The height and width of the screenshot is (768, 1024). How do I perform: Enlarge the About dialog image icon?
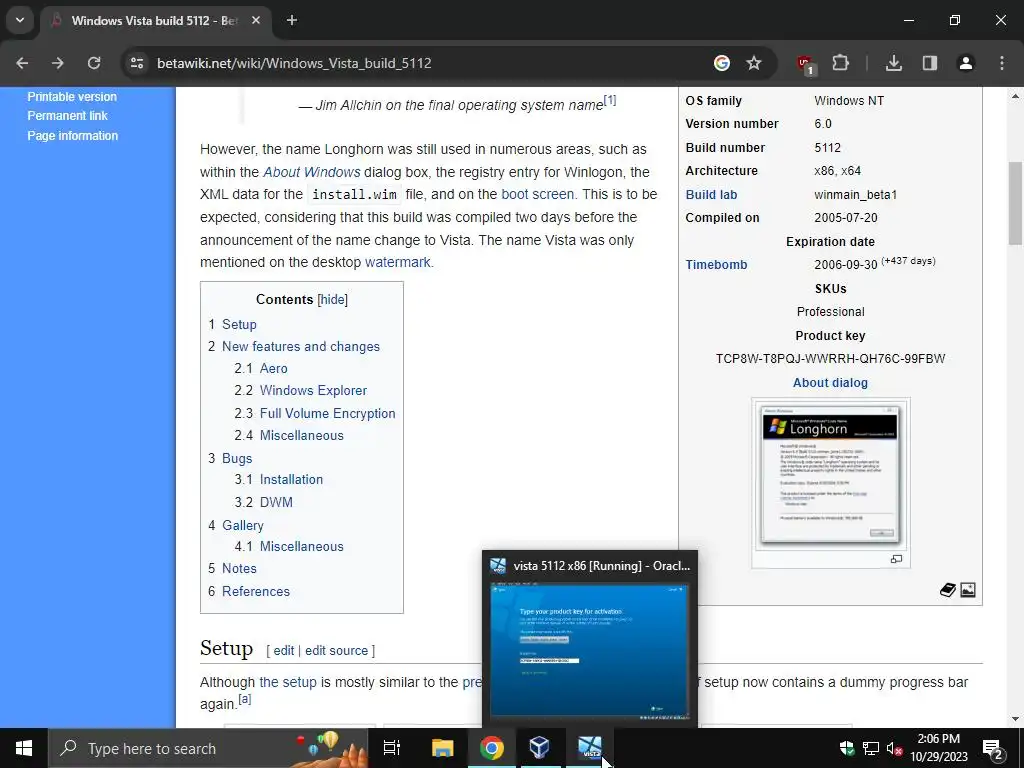point(897,559)
